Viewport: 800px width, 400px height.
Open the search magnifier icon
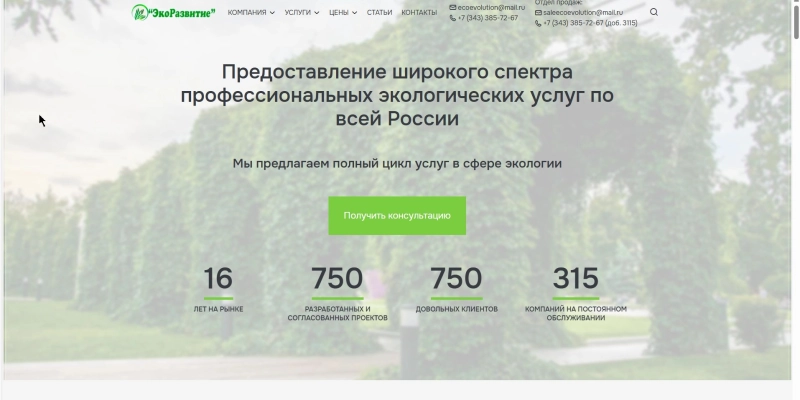[x=654, y=13]
